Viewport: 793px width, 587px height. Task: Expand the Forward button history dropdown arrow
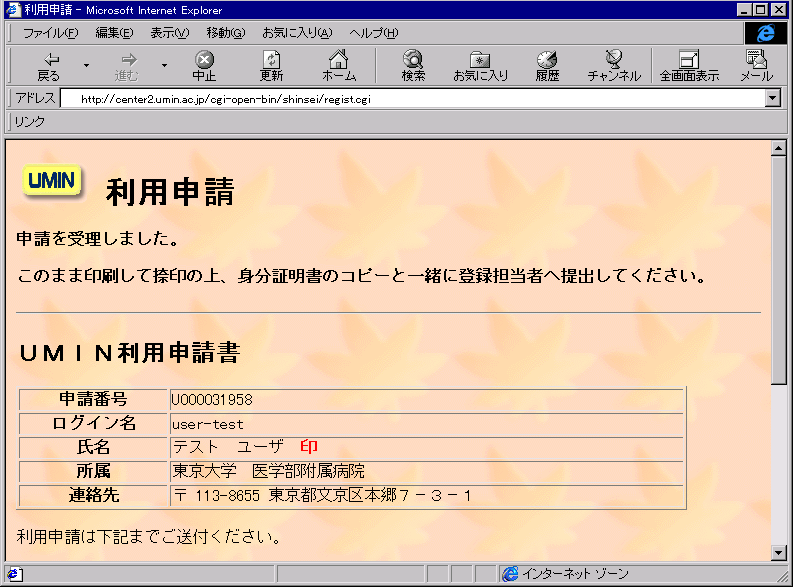(x=164, y=66)
